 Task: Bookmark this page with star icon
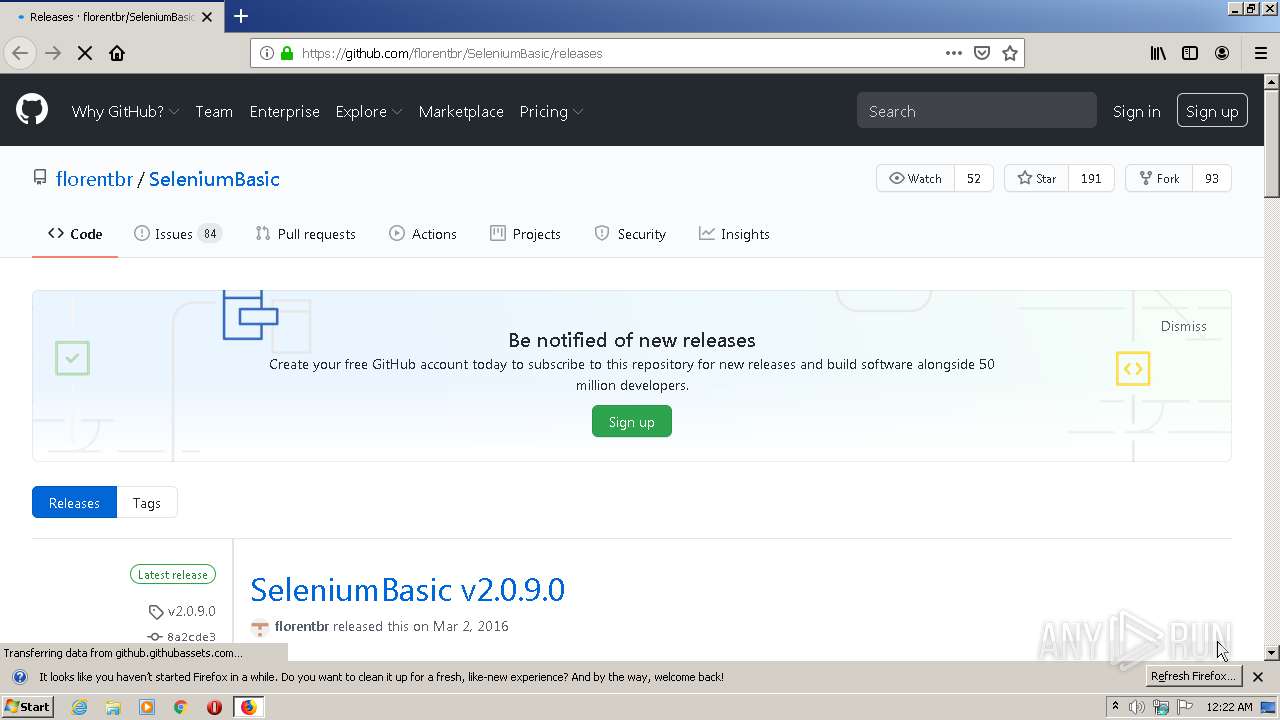coord(1010,53)
